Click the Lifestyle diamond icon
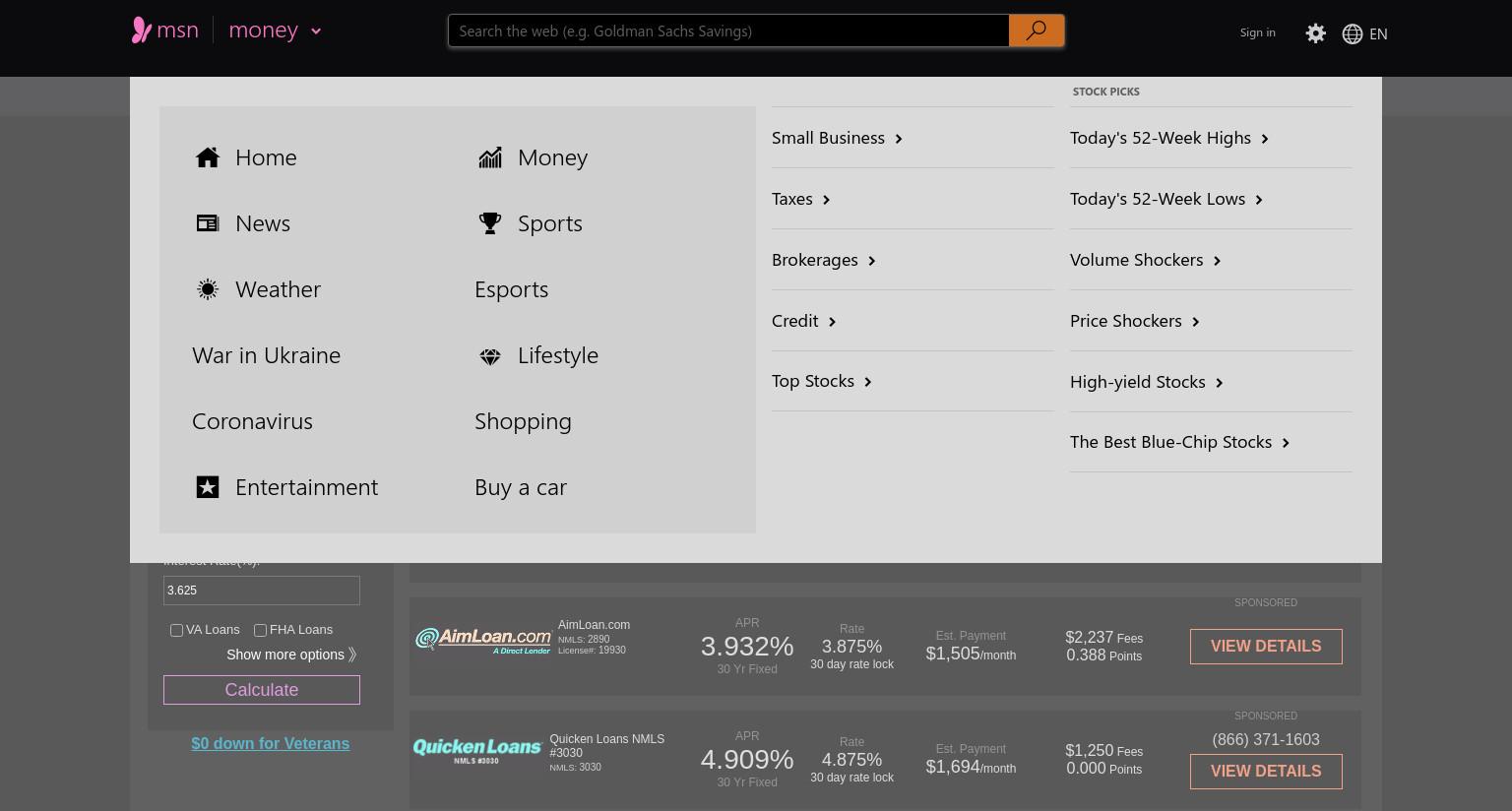This screenshot has width=1512, height=811. click(x=489, y=356)
